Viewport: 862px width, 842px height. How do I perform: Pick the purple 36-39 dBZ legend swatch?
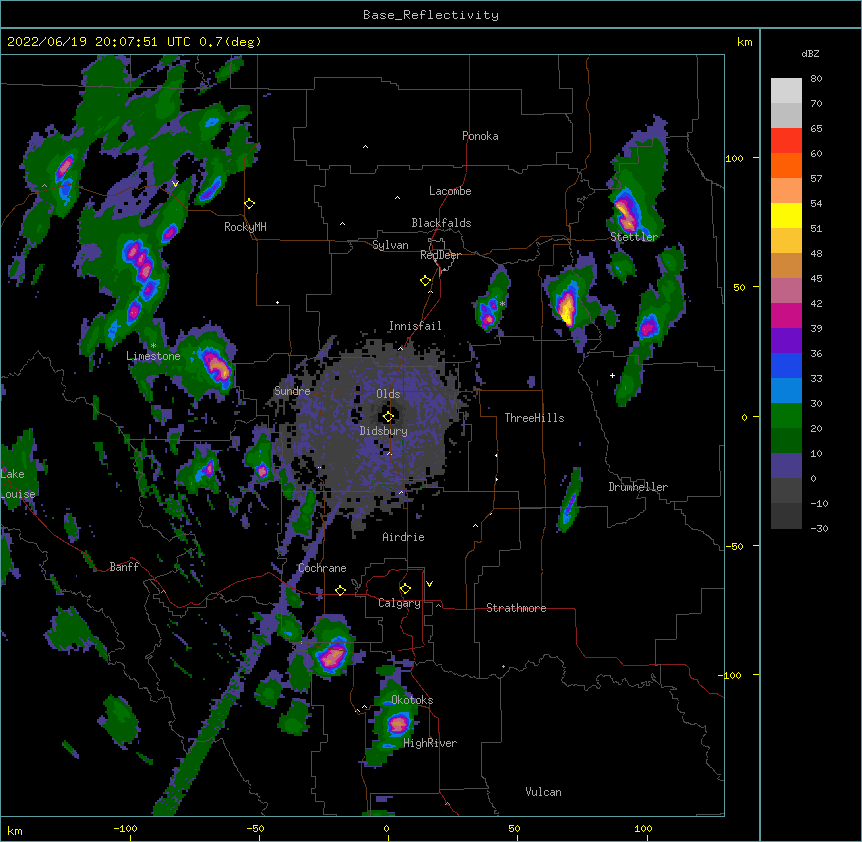coord(786,340)
